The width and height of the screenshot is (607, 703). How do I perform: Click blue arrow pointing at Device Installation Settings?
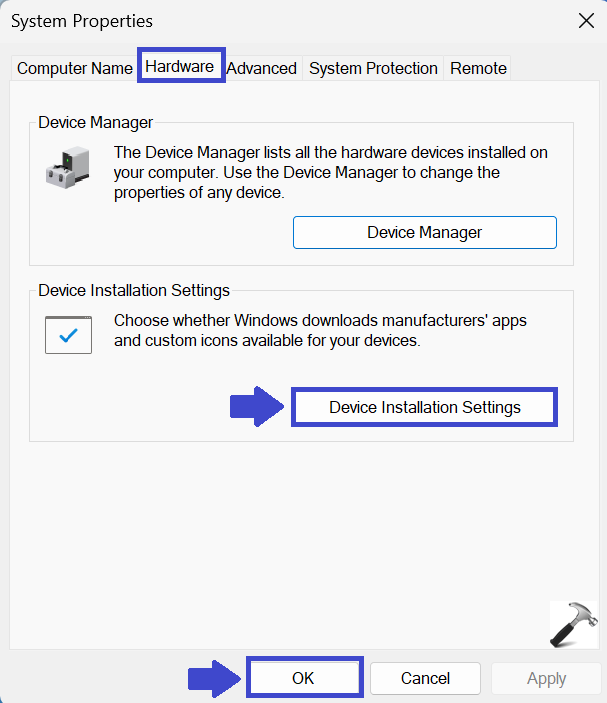(x=258, y=407)
